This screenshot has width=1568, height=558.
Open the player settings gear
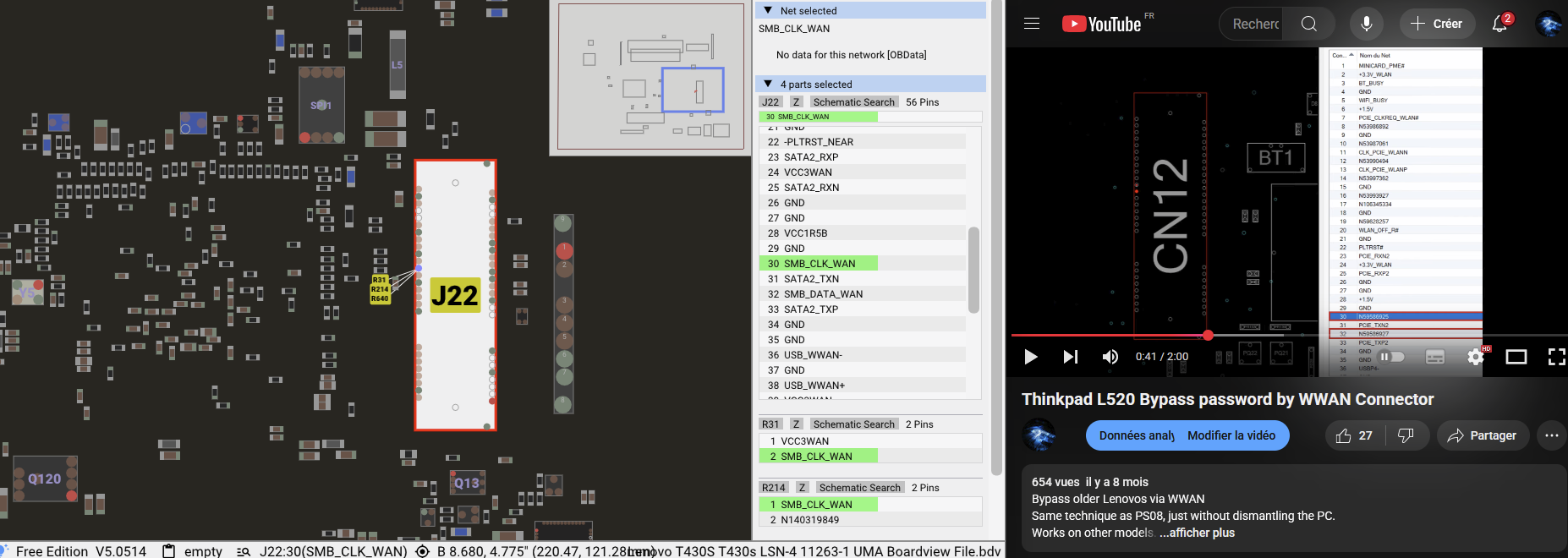[1476, 357]
